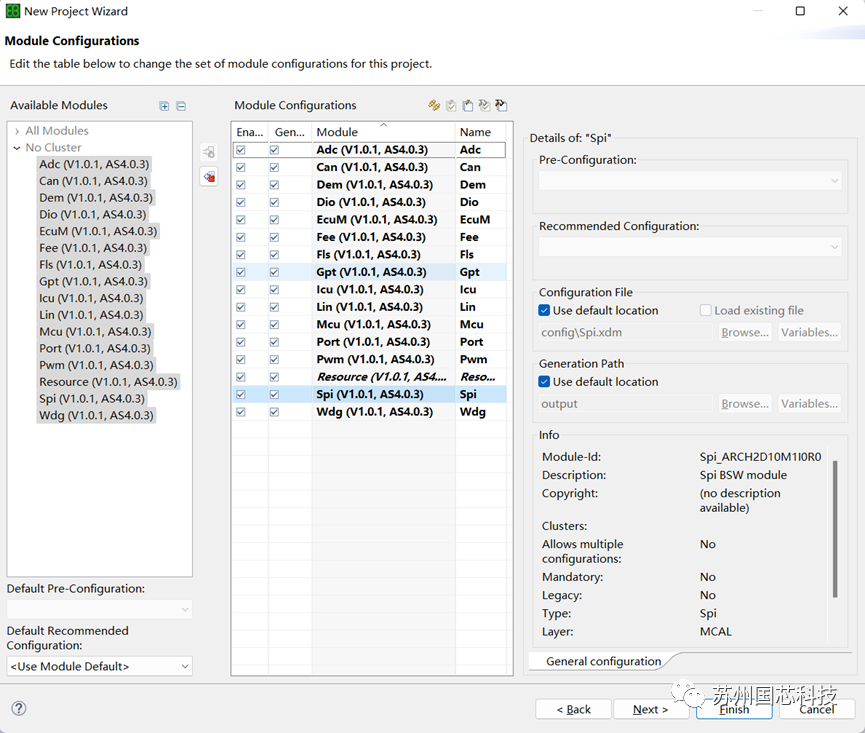The image size is (865, 733).
Task: Click the remove module configuration icon
Action: [208, 177]
